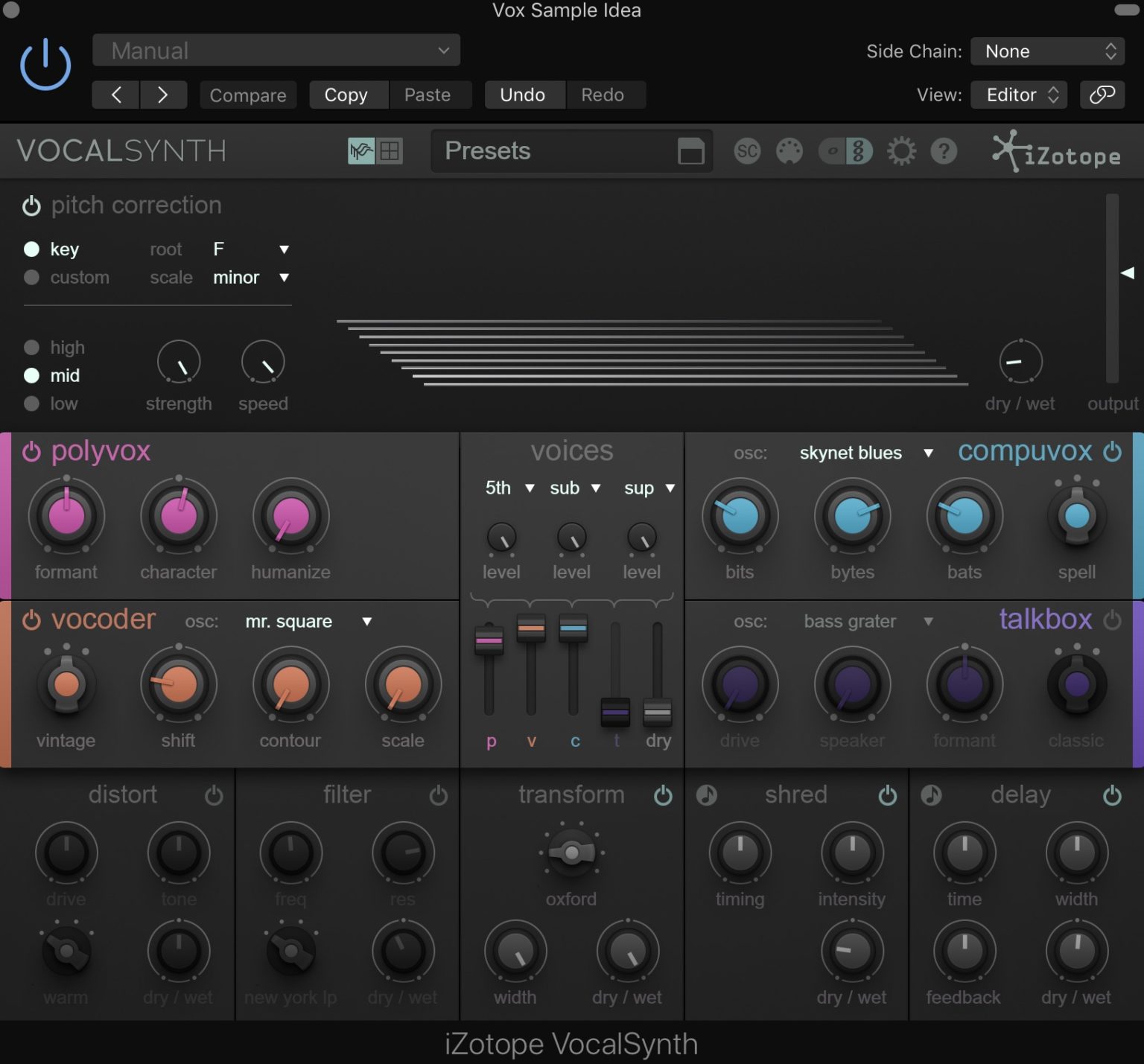The image size is (1144, 1064).
Task: Open the side chain SC settings icon
Action: pyautogui.click(x=747, y=151)
